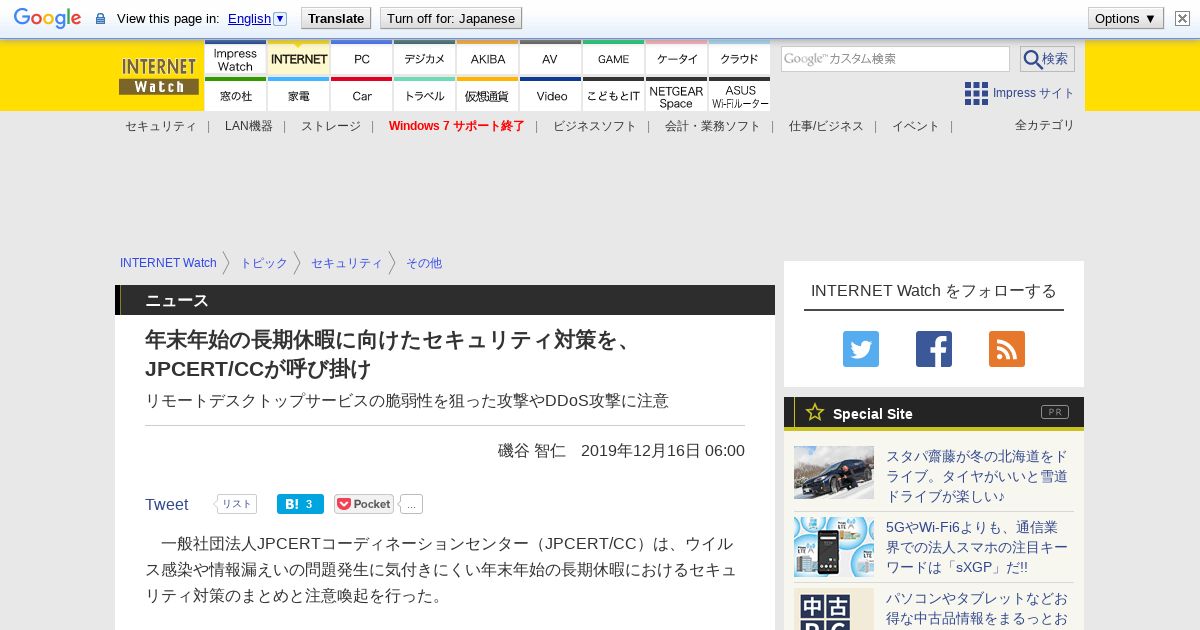The height and width of the screenshot is (630, 1200).
Task: Click the Translate button
Action: (x=336, y=18)
